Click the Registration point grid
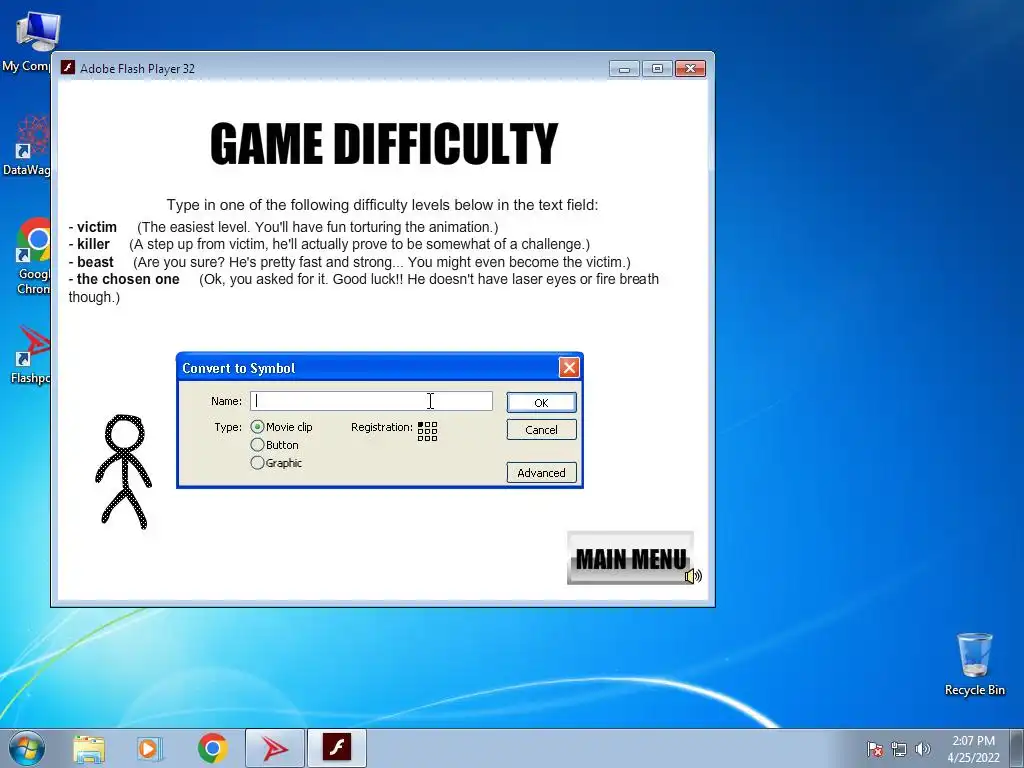 427,431
